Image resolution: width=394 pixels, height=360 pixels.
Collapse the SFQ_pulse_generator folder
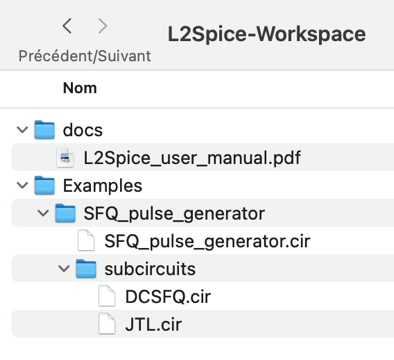click(43, 213)
